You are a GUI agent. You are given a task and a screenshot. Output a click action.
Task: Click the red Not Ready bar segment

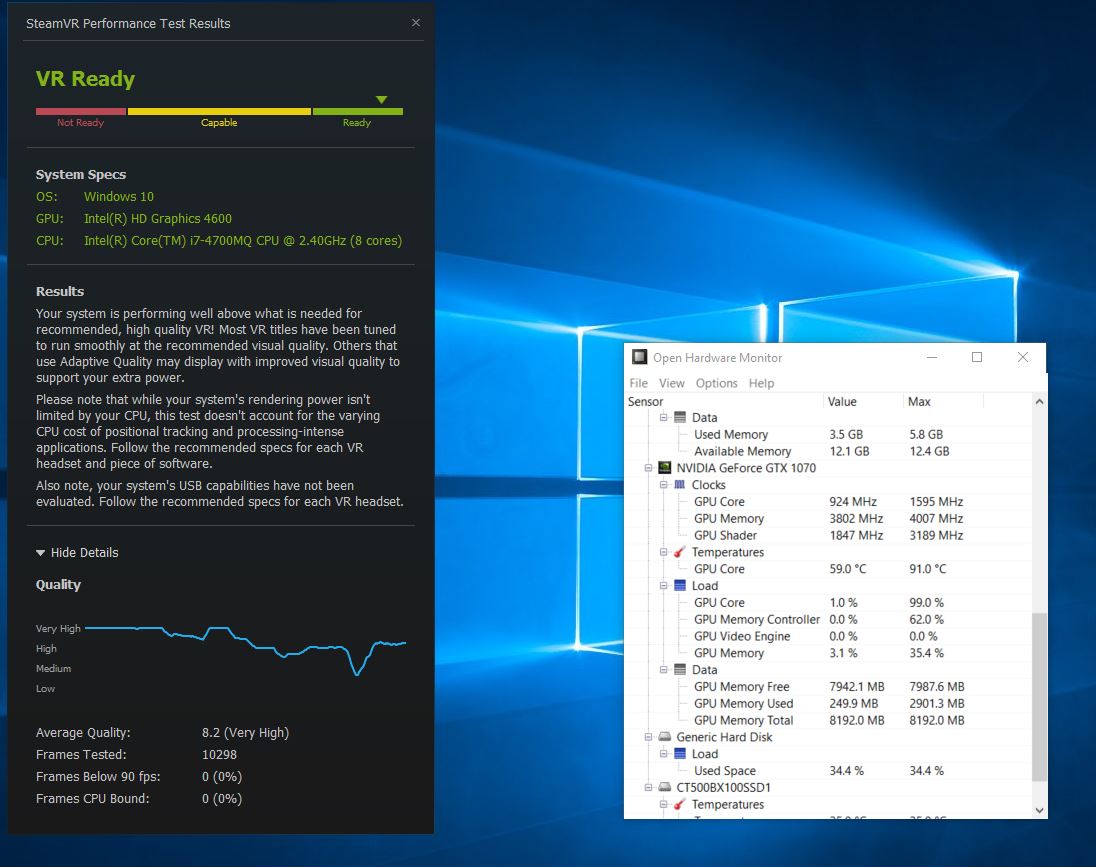(x=81, y=111)
